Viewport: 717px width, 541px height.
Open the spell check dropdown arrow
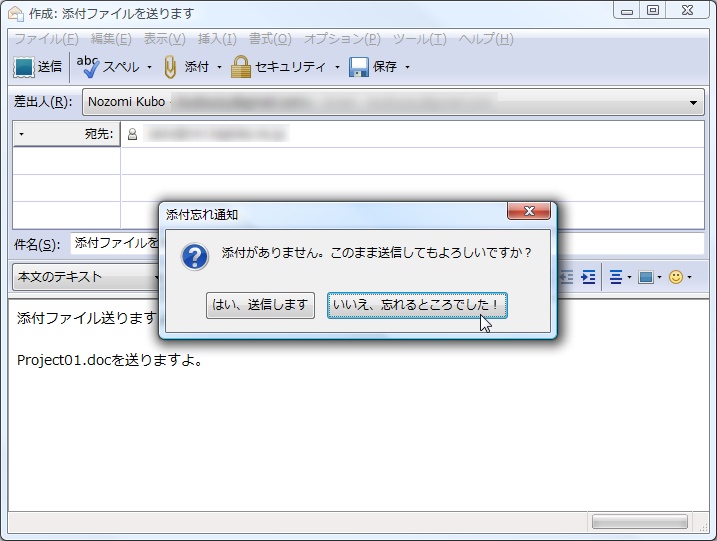pos(150,67)
